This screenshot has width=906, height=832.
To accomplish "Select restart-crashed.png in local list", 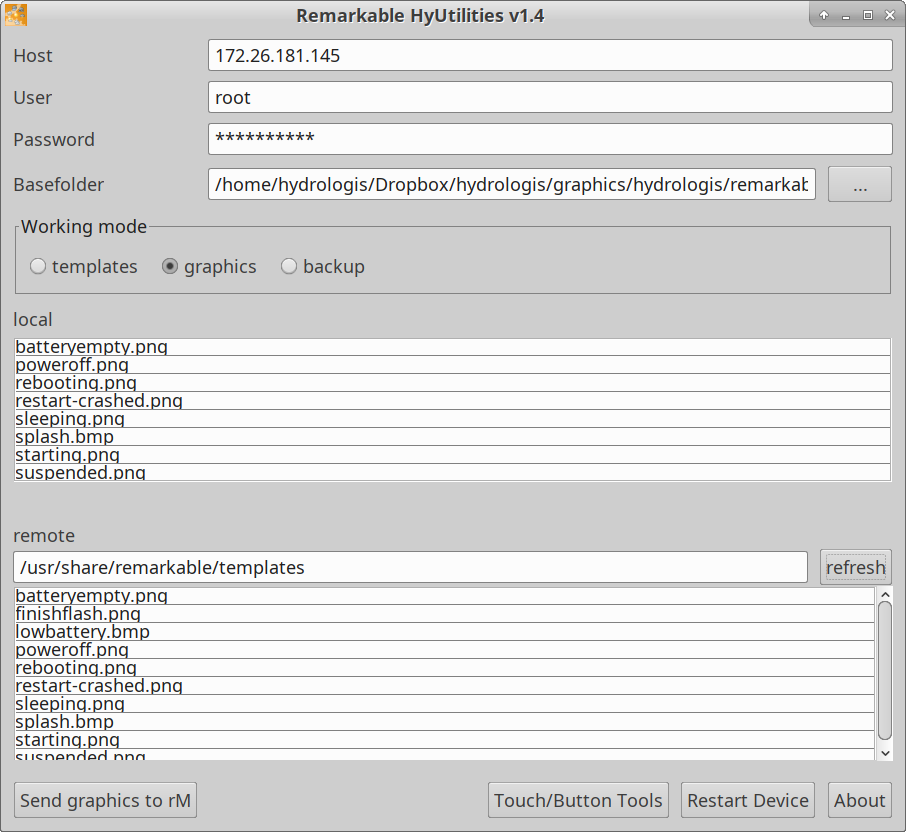I will click(452, 400).
